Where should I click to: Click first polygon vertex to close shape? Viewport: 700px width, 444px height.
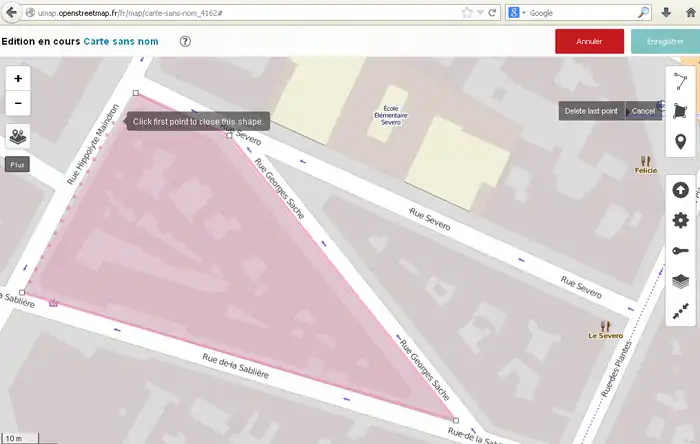(x=136, y=93)
